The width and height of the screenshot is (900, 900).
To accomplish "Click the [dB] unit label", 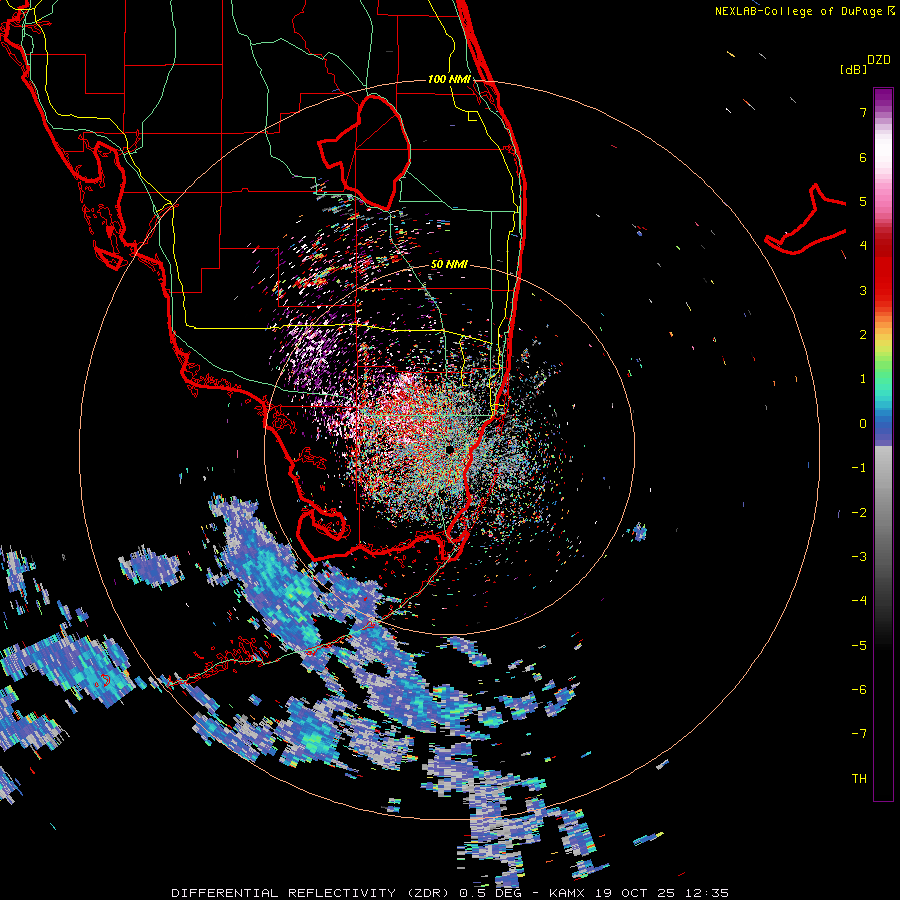I will 853,70.
